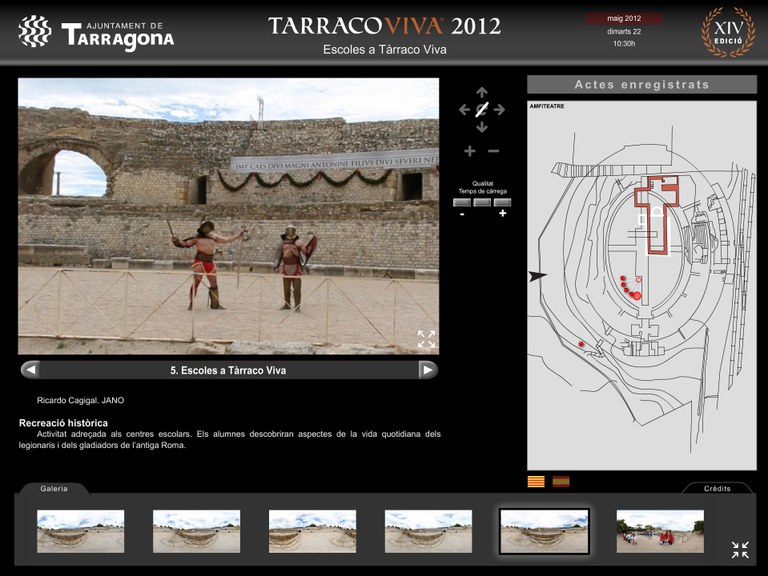Pan the panorama right with the right arrow
The height and width of the screenshot is (576, 768).
[500, 110]
